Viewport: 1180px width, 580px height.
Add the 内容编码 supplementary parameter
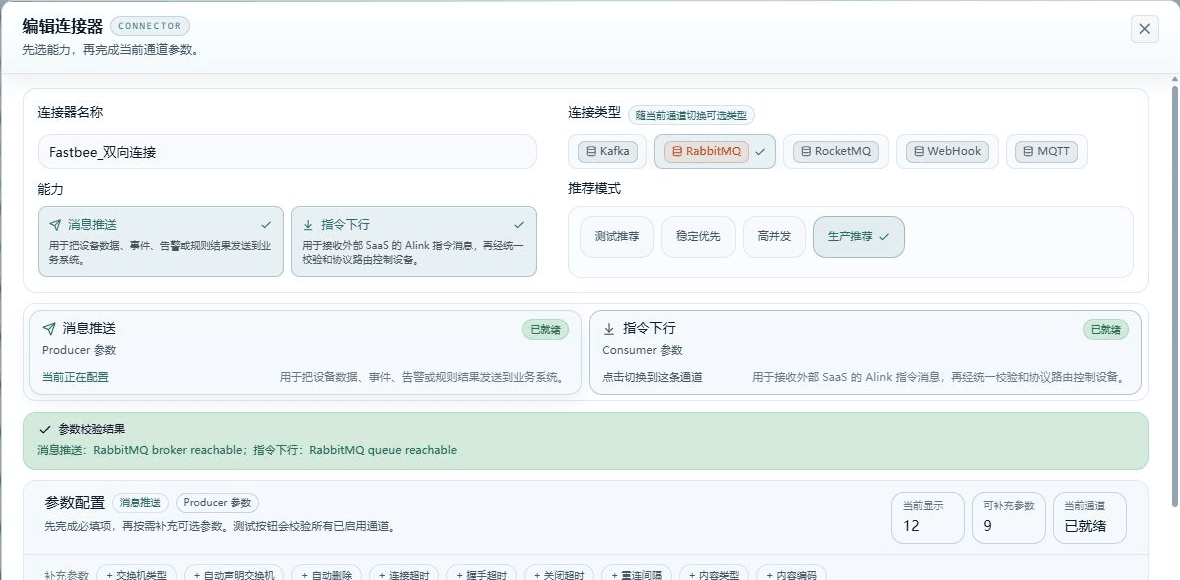[x=792, y=574]
